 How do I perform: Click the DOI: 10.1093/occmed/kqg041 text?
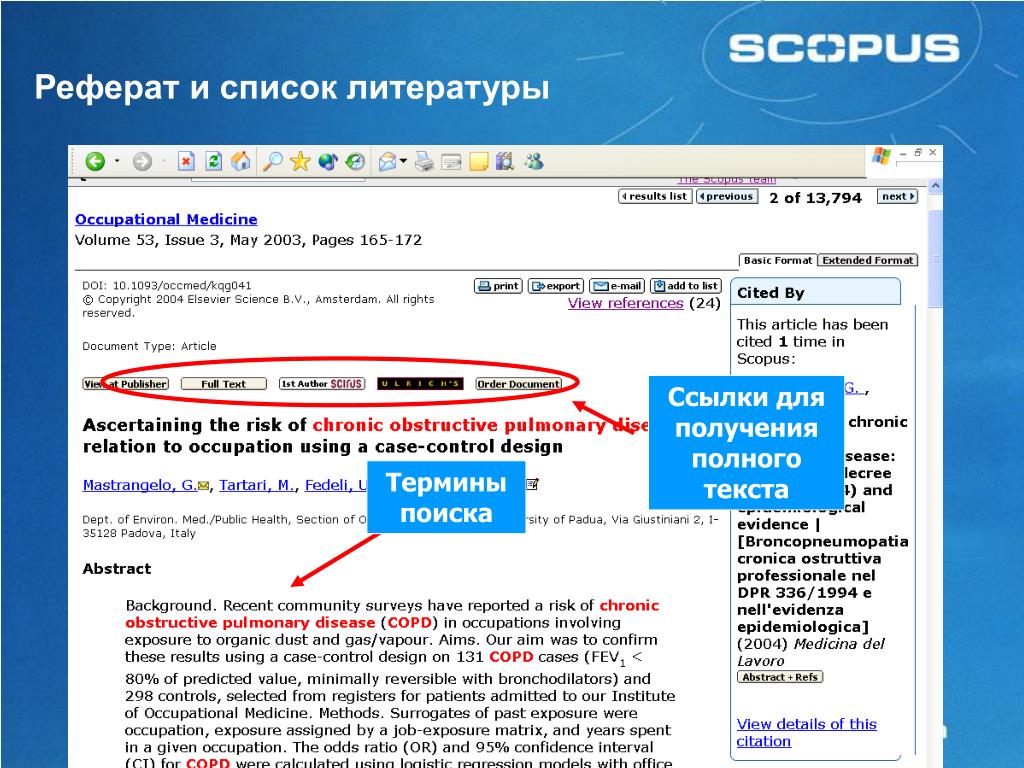coord(167,285)
